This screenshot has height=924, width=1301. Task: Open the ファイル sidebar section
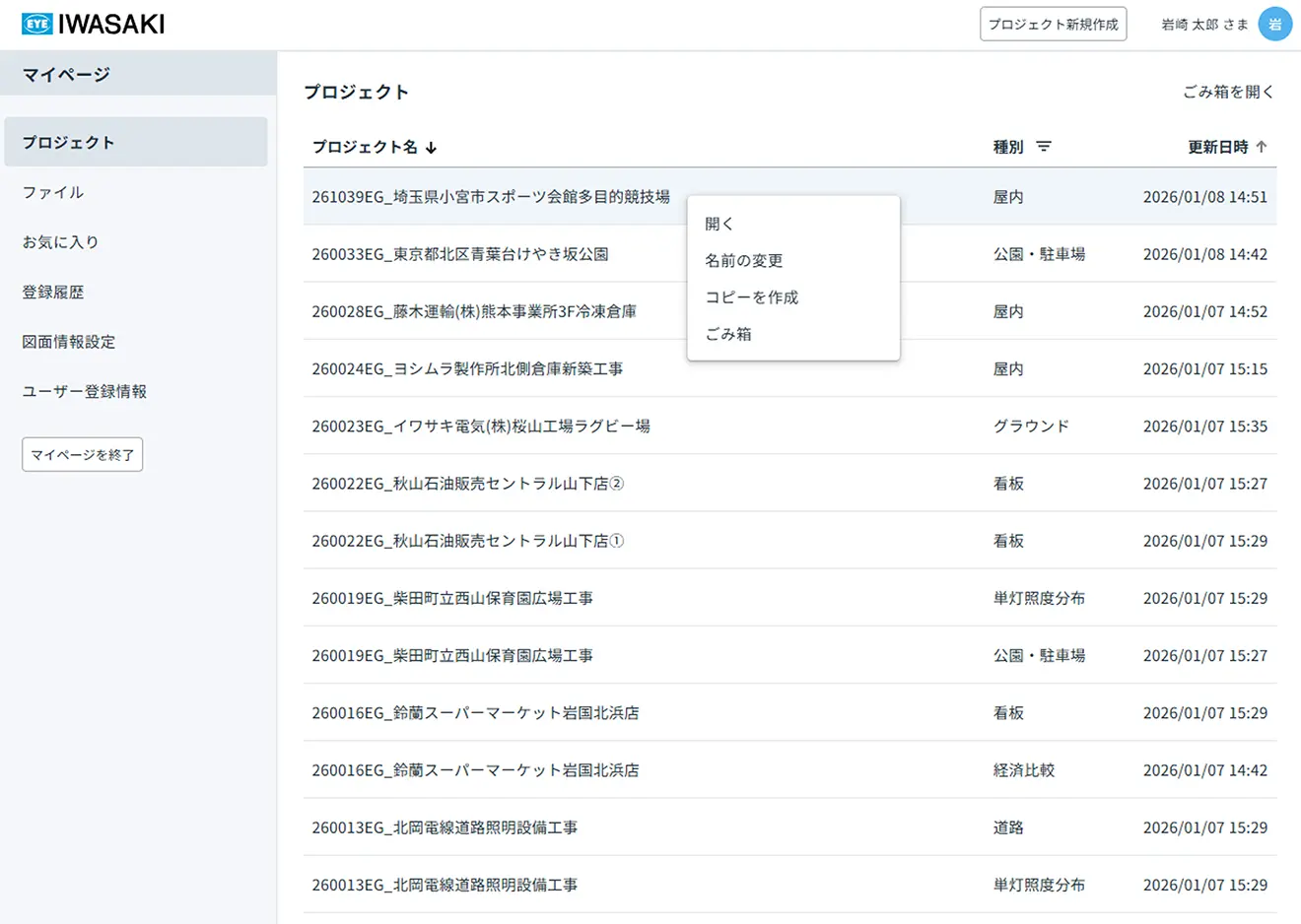pyautogui.click(x=53, y=192)
